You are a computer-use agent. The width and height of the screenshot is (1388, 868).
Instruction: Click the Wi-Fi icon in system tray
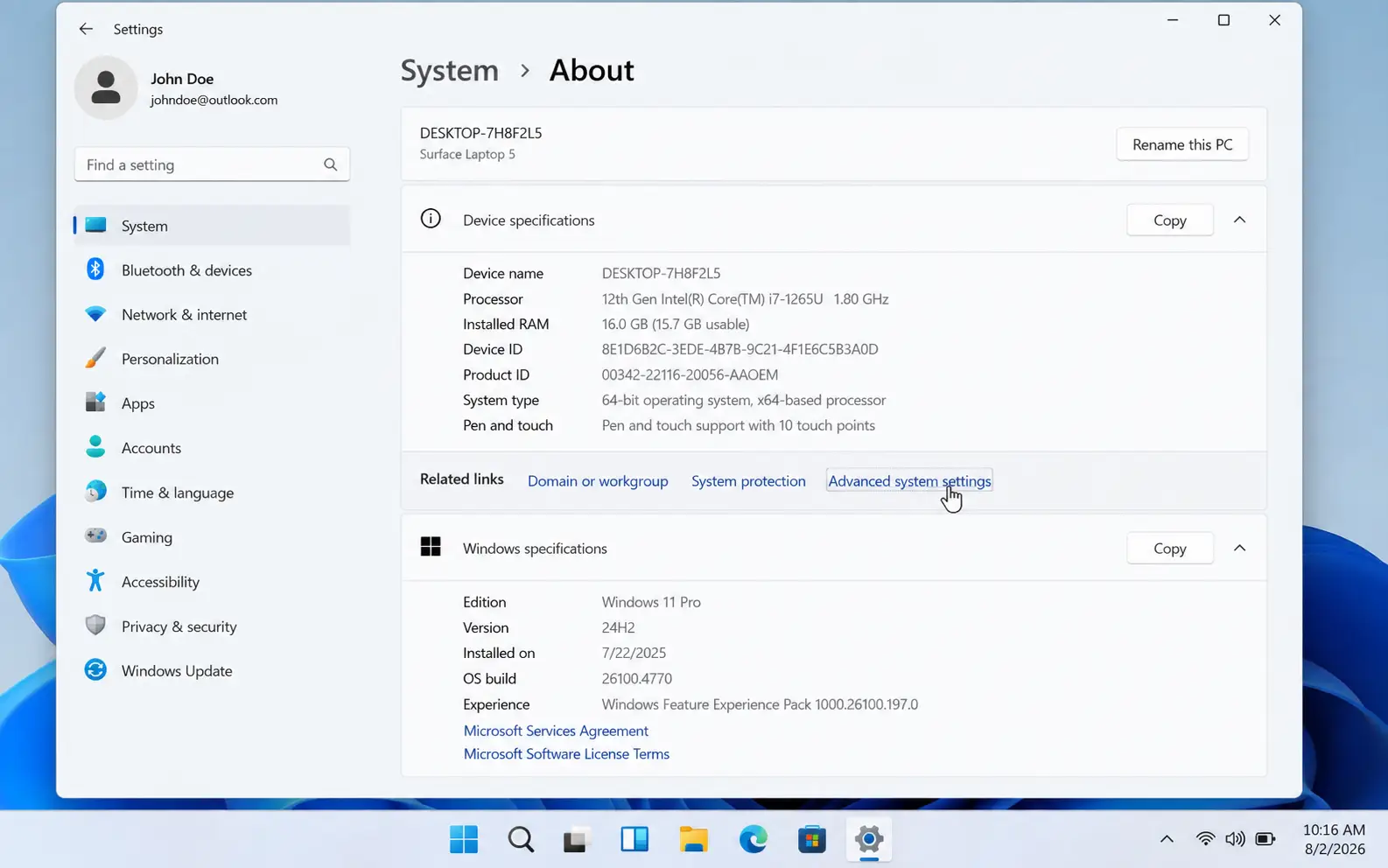(1206, 839)
